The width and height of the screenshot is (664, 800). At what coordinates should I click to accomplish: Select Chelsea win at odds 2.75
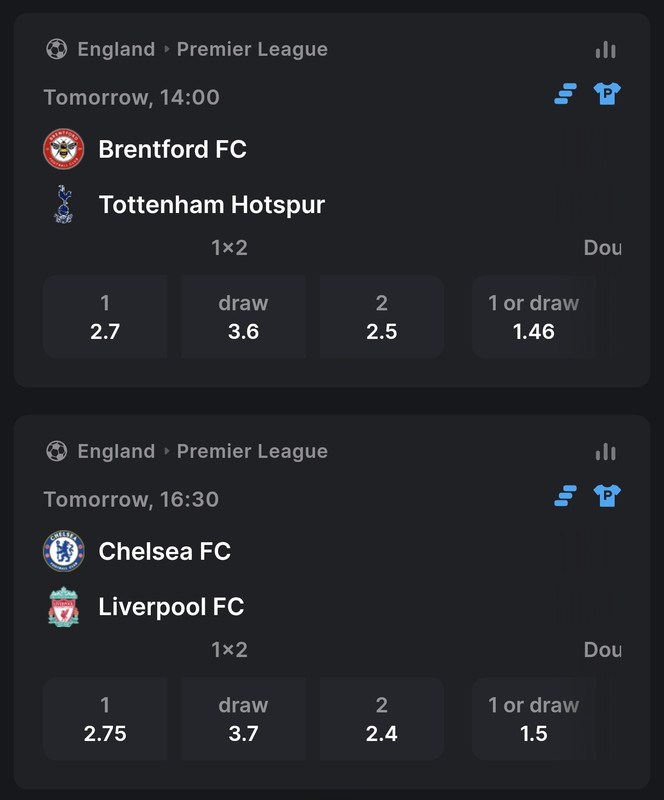tap(105, 719)
